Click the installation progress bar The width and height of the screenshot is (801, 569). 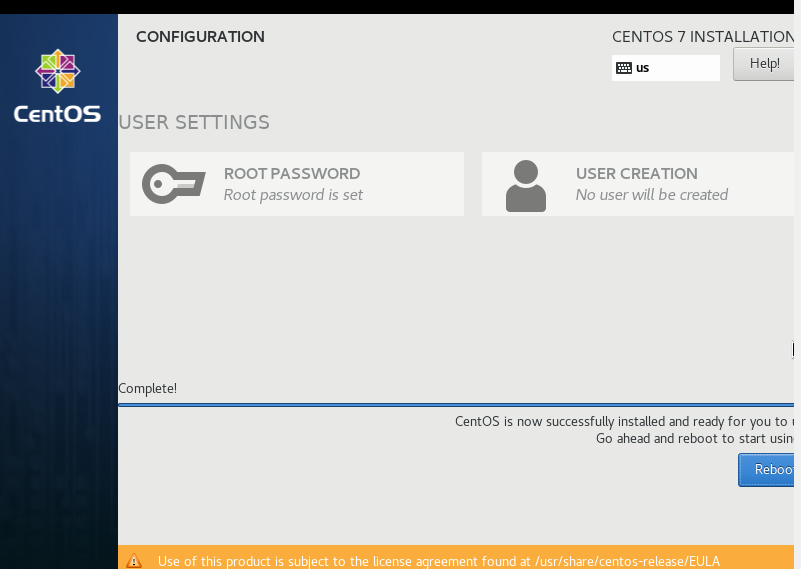456,405
